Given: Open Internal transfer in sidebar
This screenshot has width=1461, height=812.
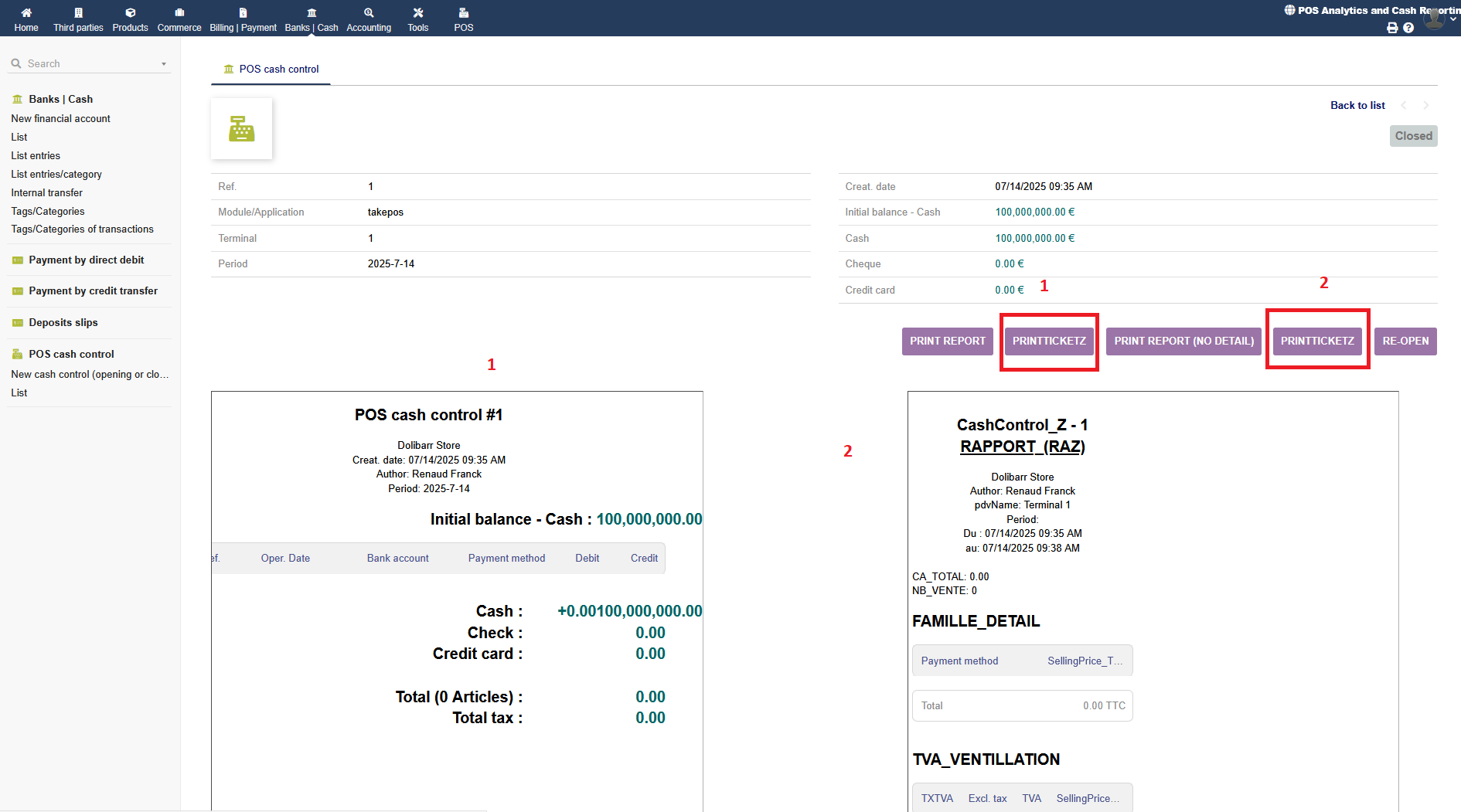Looking at the screenshot, I should (47, 193).
